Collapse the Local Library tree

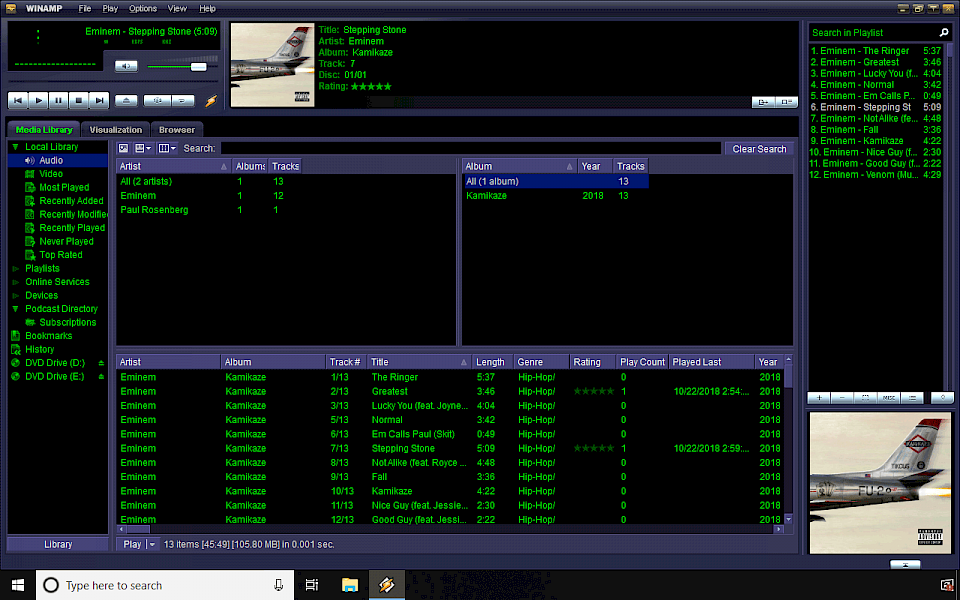click(x=15, y=147)
